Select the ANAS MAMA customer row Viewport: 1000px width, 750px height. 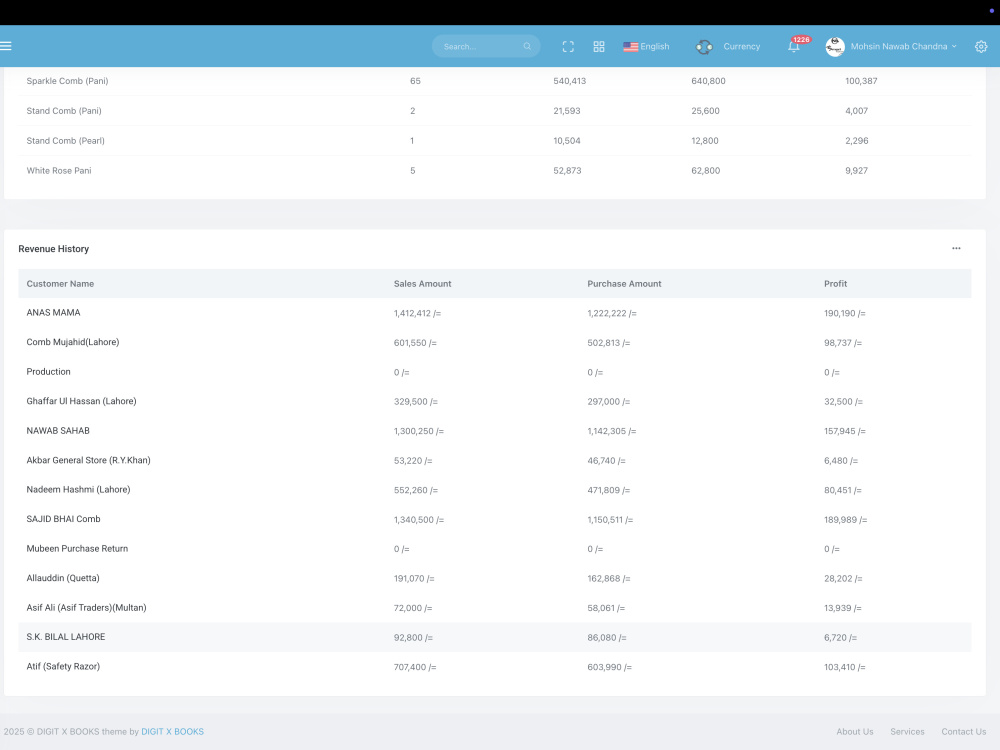pyautogui.click(x=494, y=313)
